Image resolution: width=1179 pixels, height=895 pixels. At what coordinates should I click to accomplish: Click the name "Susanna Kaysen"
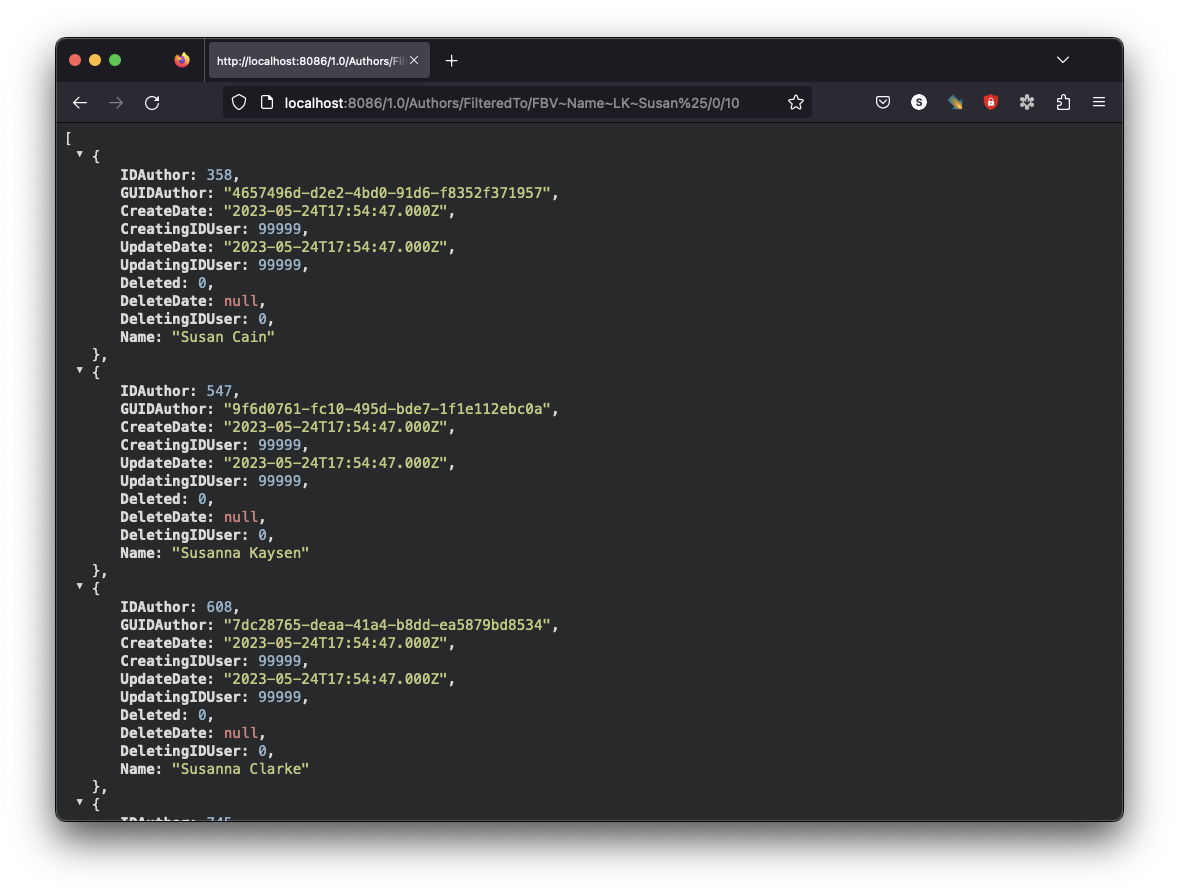pyautogui.click(x=241, y=553)
